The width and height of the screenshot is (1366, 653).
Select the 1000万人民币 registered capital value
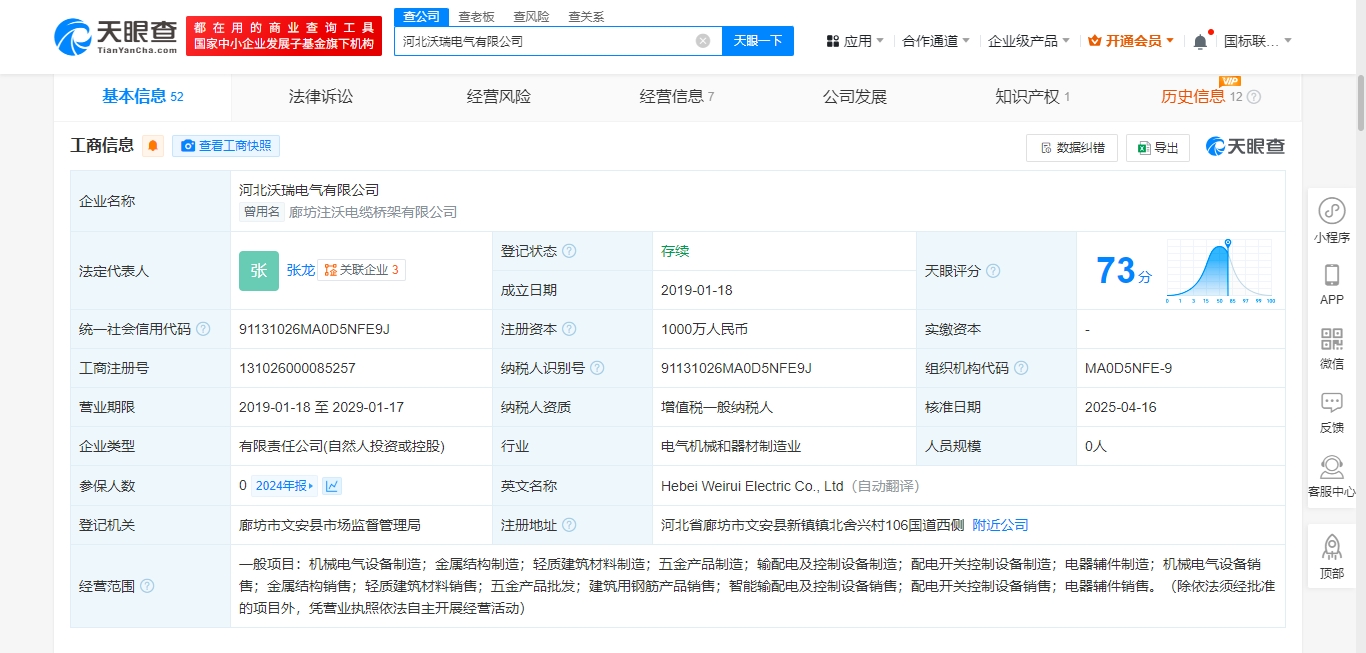coord(704,329)
